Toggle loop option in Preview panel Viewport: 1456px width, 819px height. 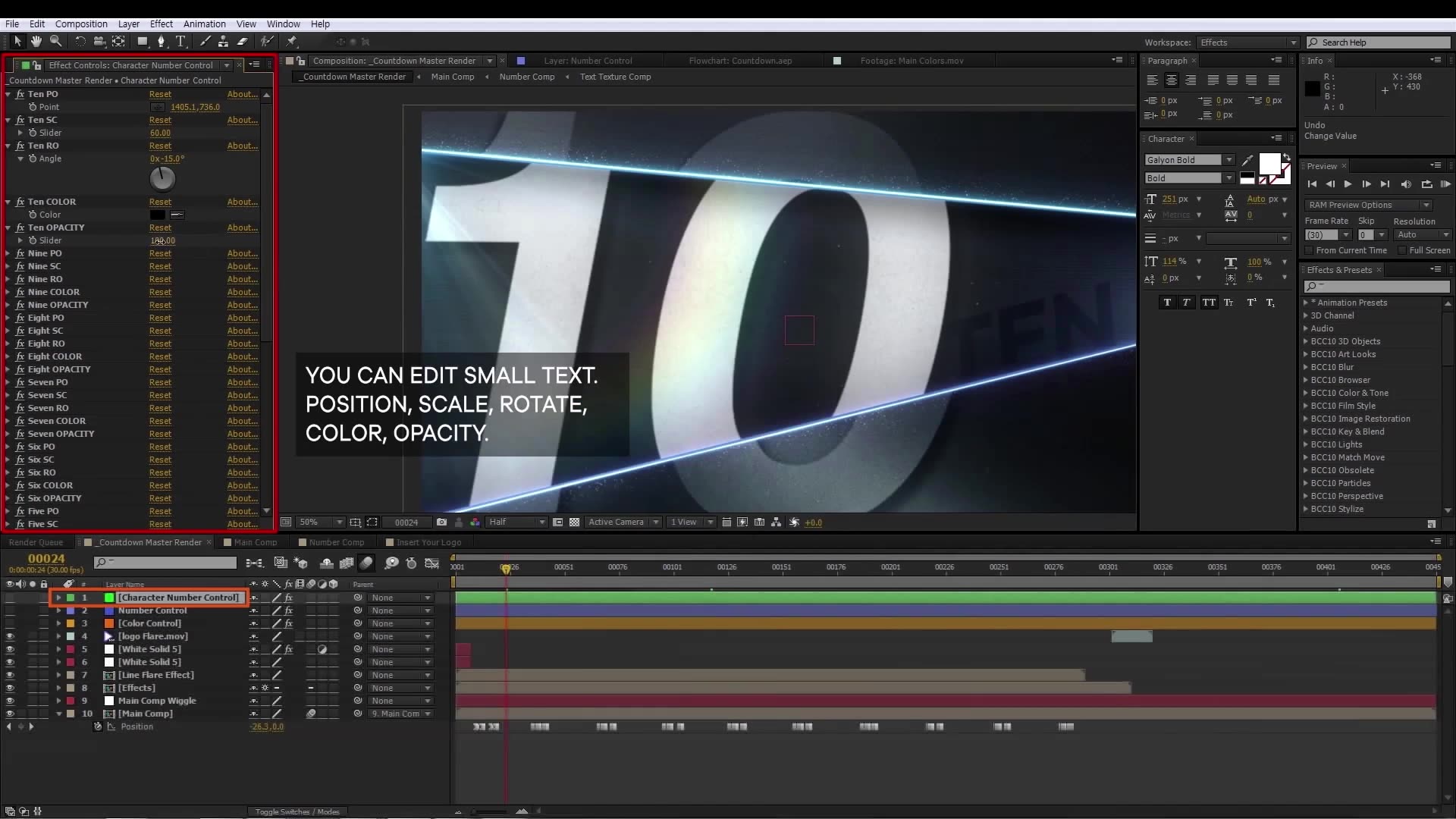1426,184
